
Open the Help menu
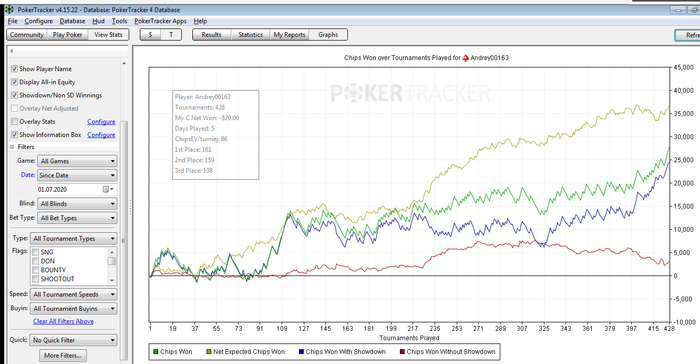coord(200,21)
